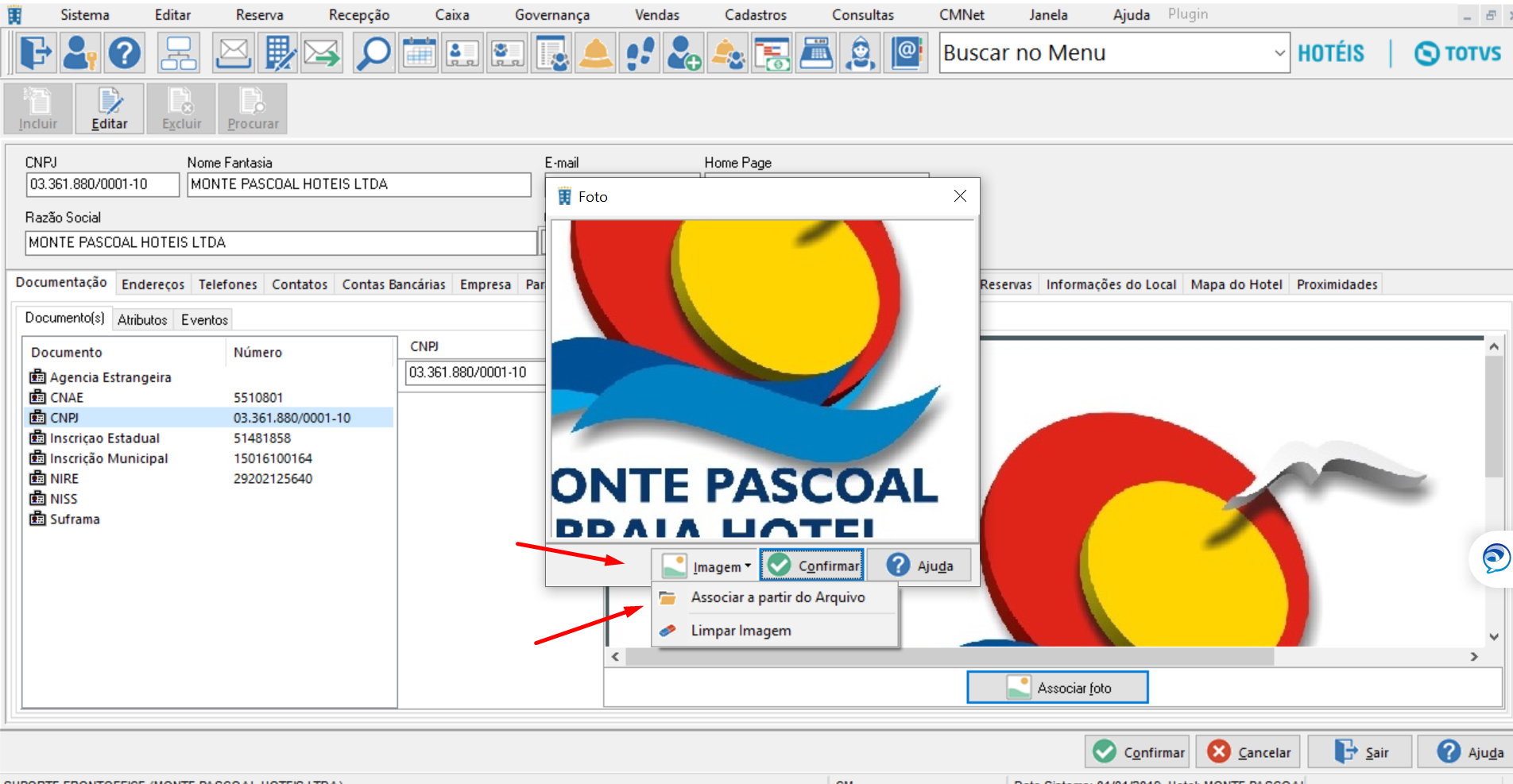Click the top CNPJ input field

tap(103, 184)
